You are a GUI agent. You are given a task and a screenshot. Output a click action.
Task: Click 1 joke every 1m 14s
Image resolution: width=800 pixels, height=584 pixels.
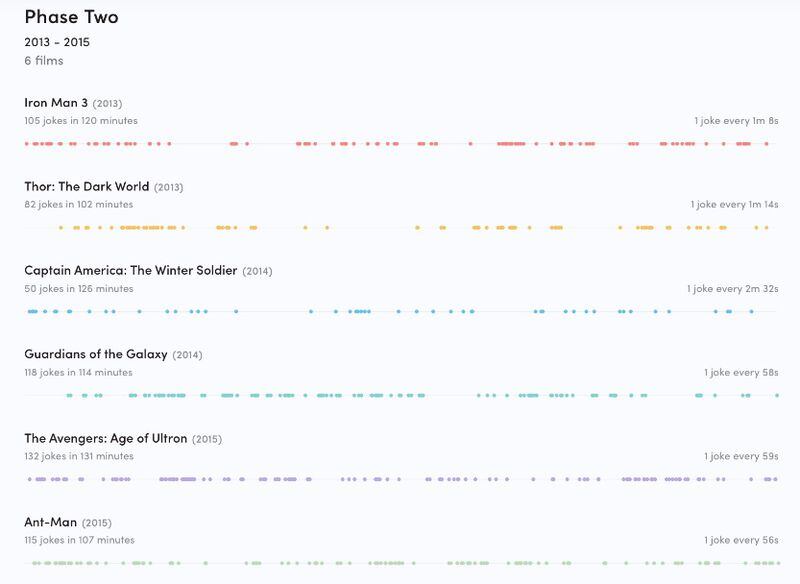[735, 205]
